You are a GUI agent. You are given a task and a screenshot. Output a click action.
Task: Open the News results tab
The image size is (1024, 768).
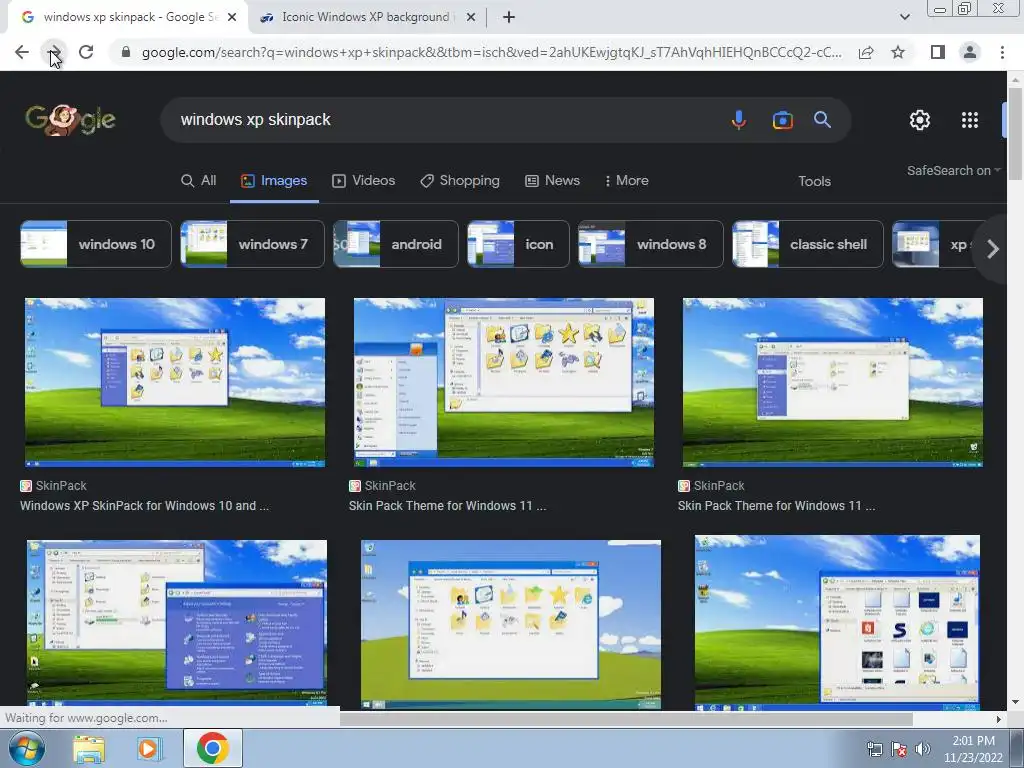pos(552,181)
